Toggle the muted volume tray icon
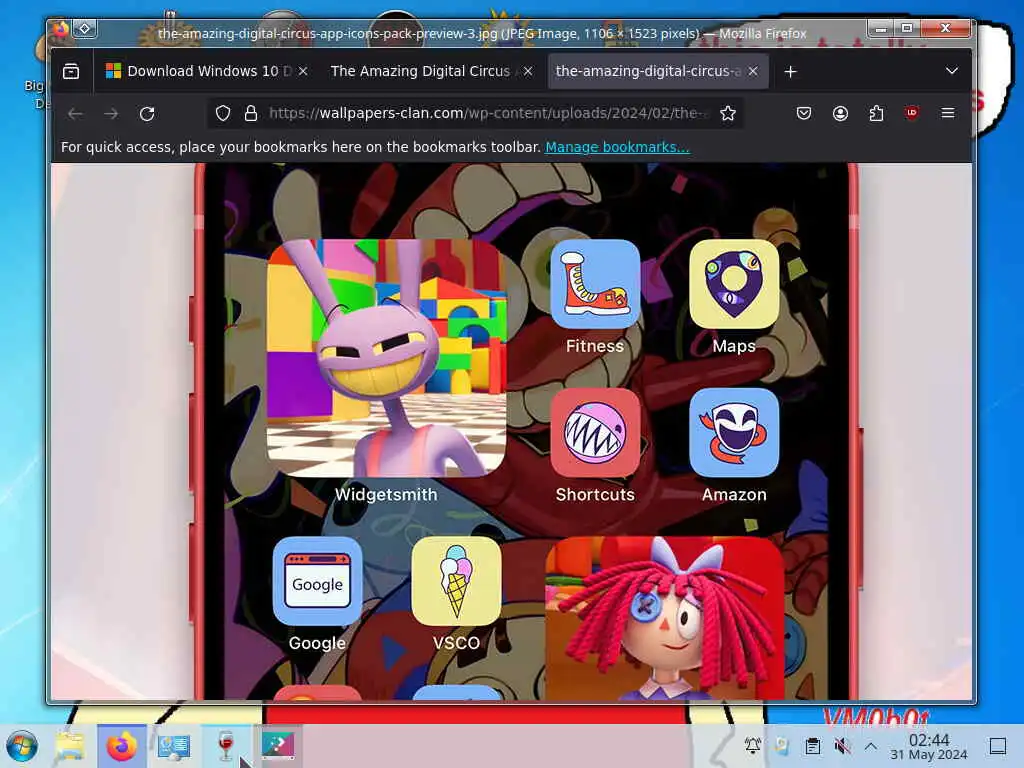 [x=842, y=746]
